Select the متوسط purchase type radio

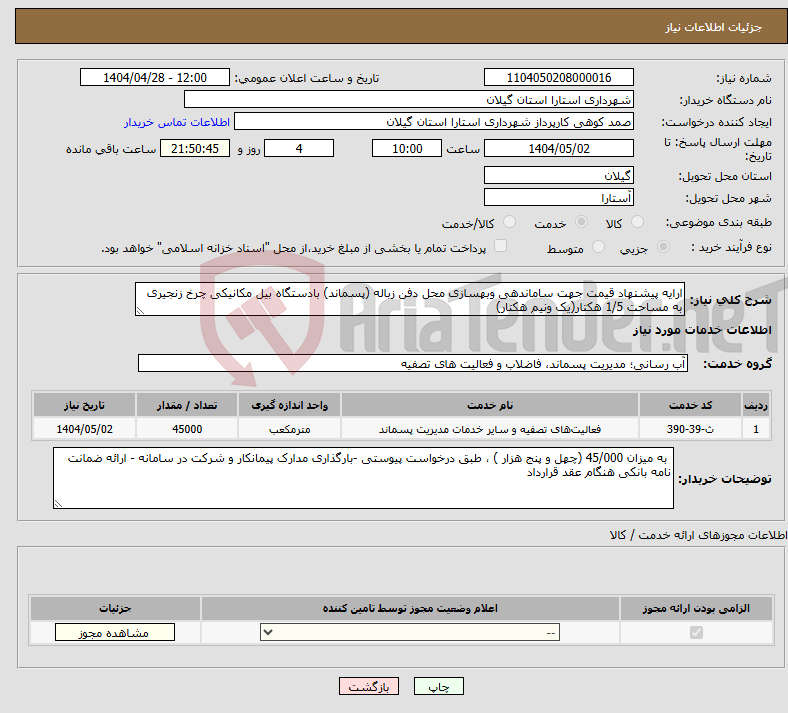coord(598,247)
